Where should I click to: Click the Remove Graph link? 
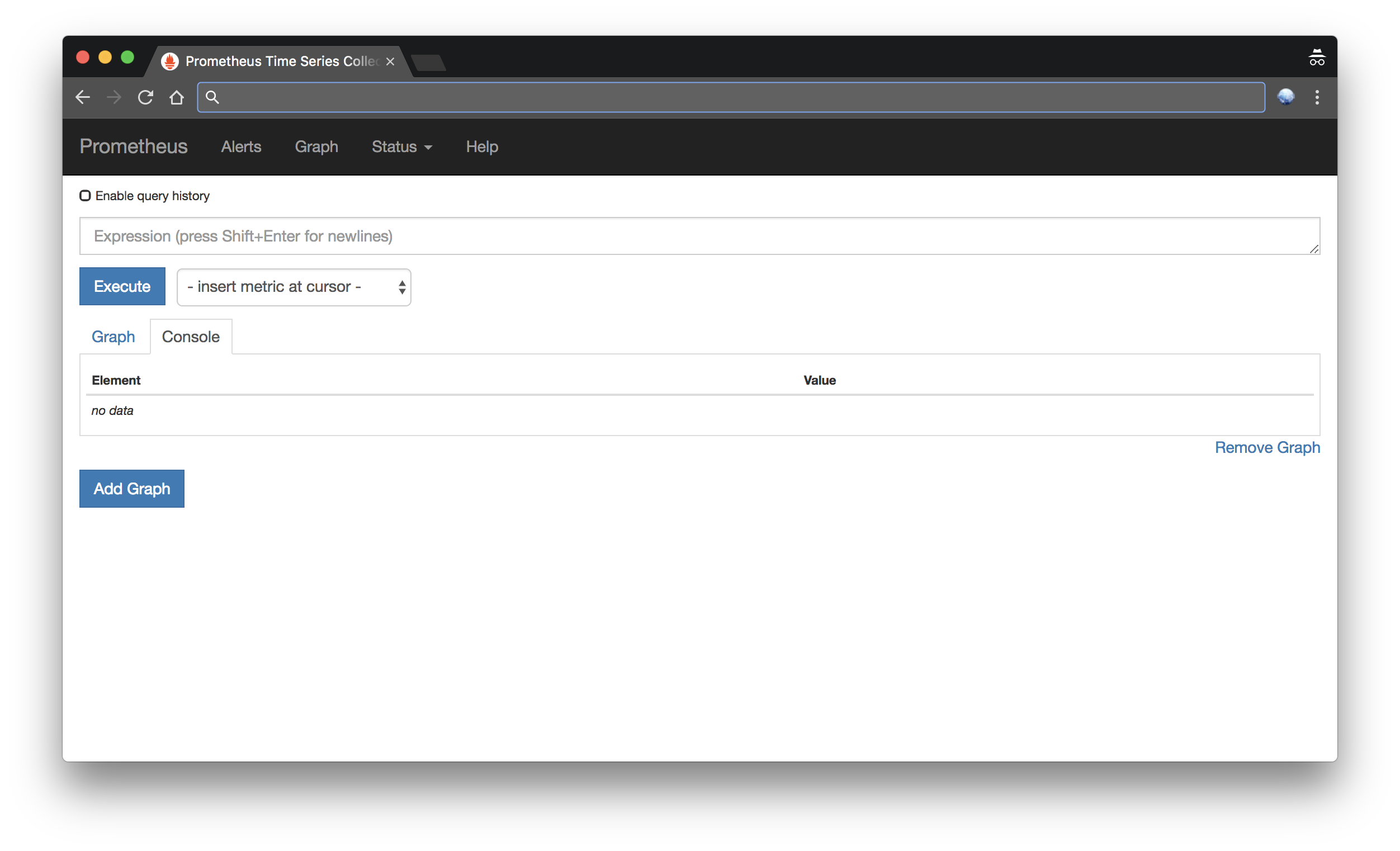[x=1267, y=447]
